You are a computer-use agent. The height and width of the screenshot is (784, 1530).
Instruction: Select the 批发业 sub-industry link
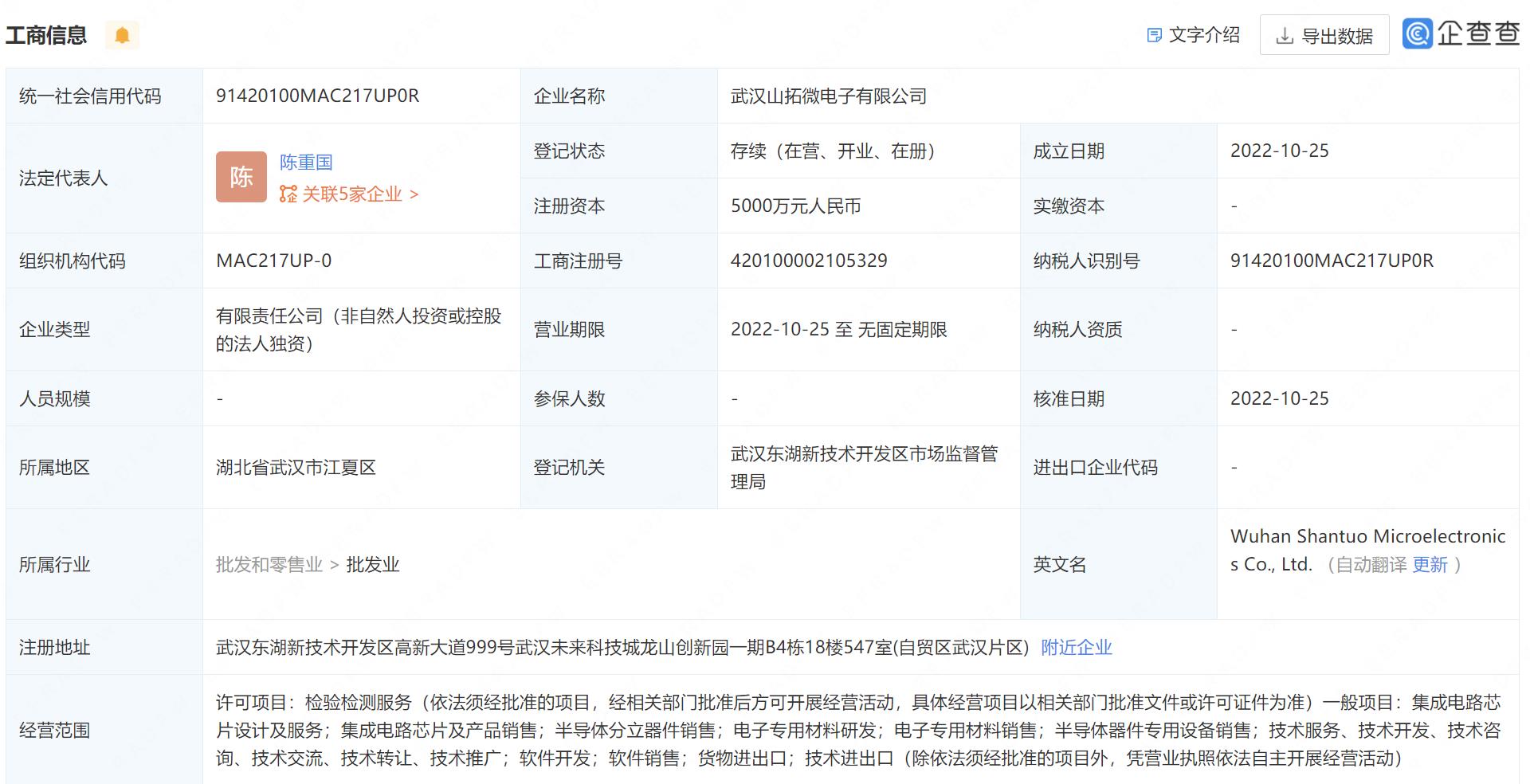point(372,565)
